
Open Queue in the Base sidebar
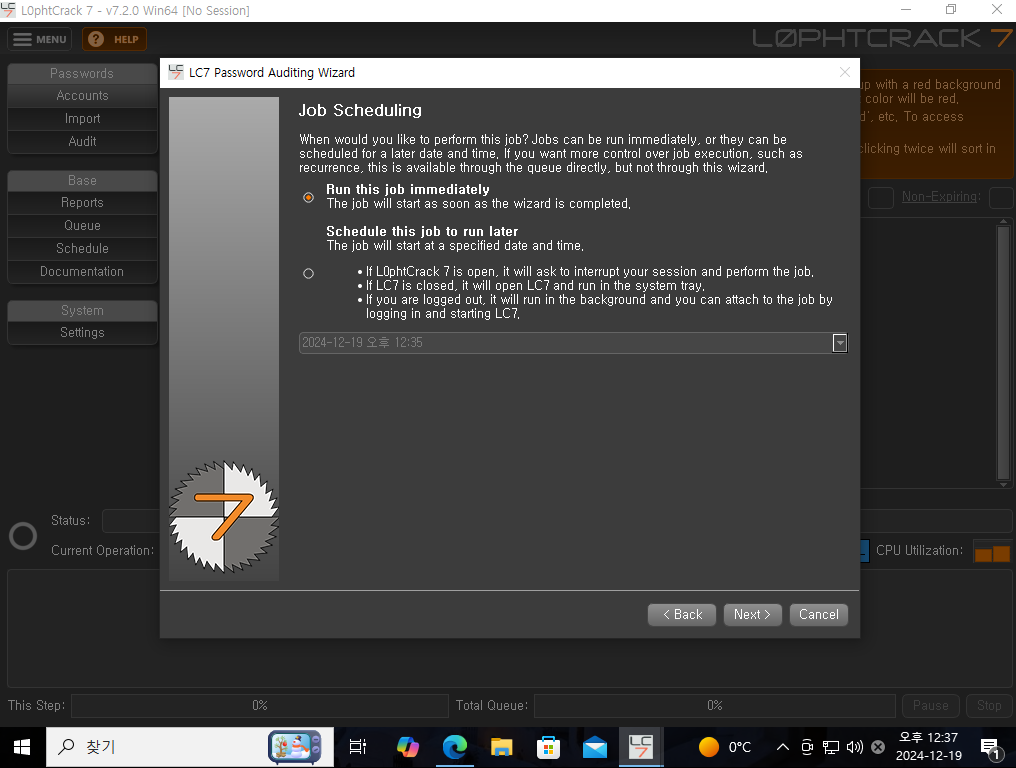tap(82, 226)
